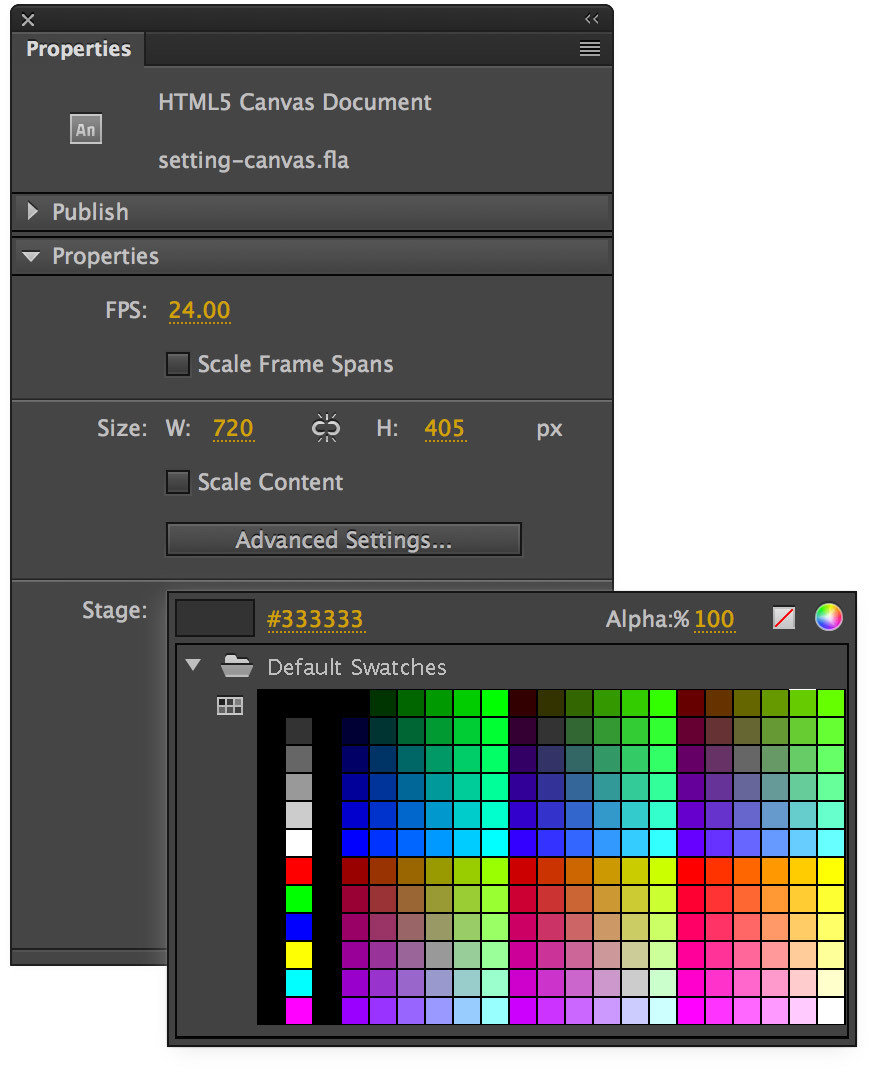Open the Properties panel options menu
886x1083 pixels.
click(x=590, y=49)
